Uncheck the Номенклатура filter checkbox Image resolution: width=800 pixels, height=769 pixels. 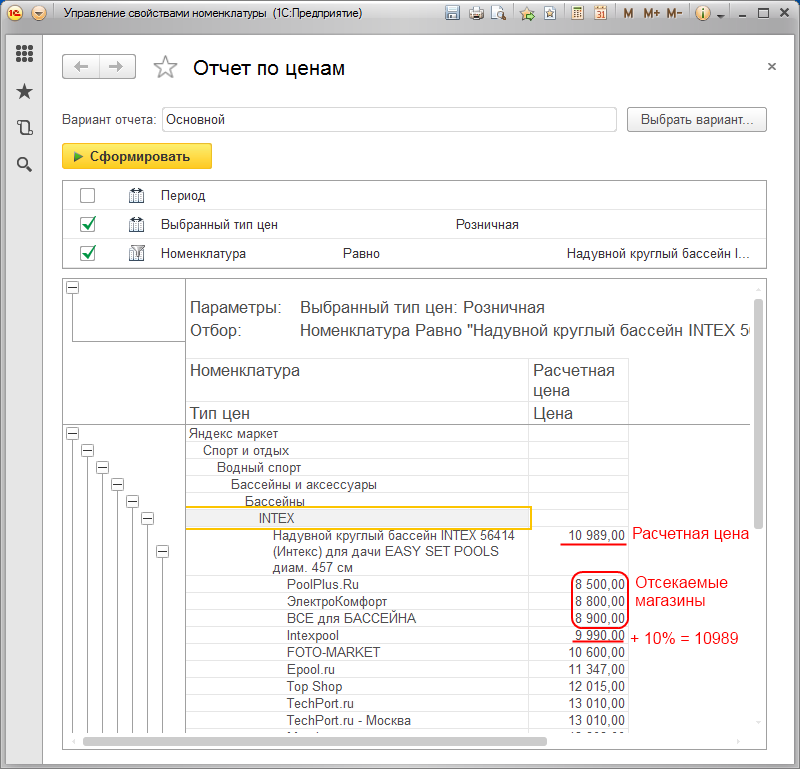[87, 253]
